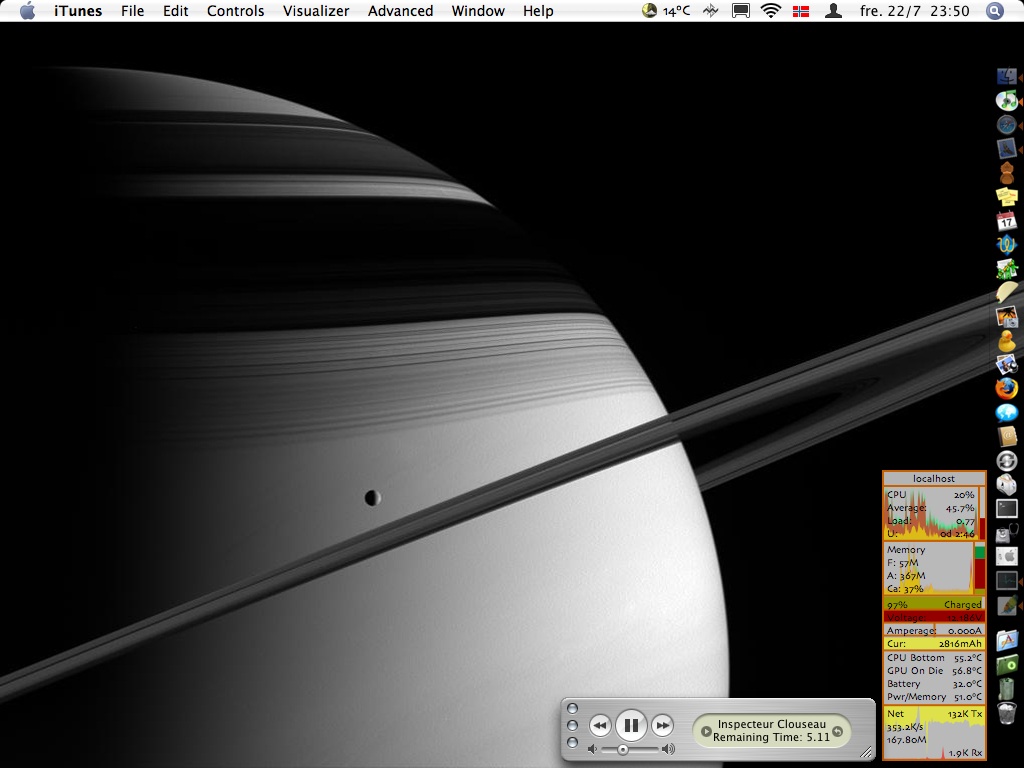Skip to the next track
Screen dimensions: 1024x768
click(x=662, y=726)
